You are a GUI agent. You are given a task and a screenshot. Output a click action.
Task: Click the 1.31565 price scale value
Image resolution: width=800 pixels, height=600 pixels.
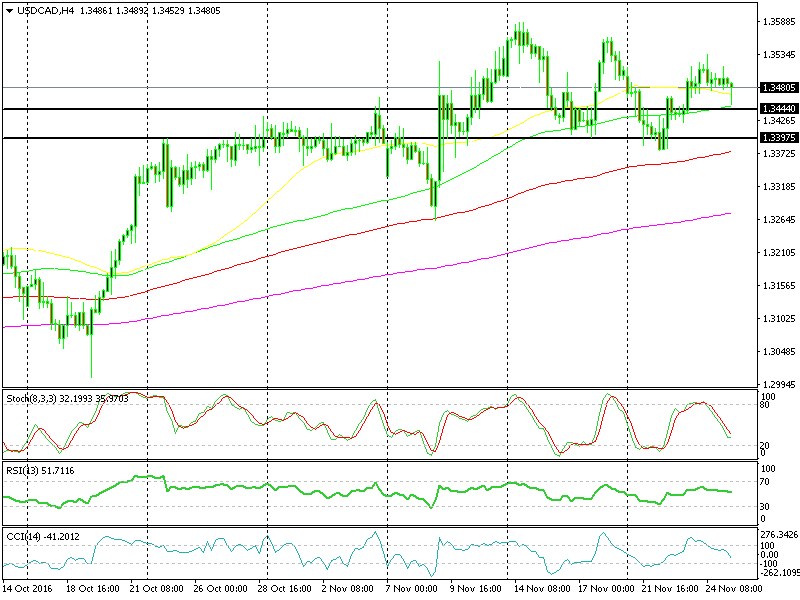click(779, 286)
